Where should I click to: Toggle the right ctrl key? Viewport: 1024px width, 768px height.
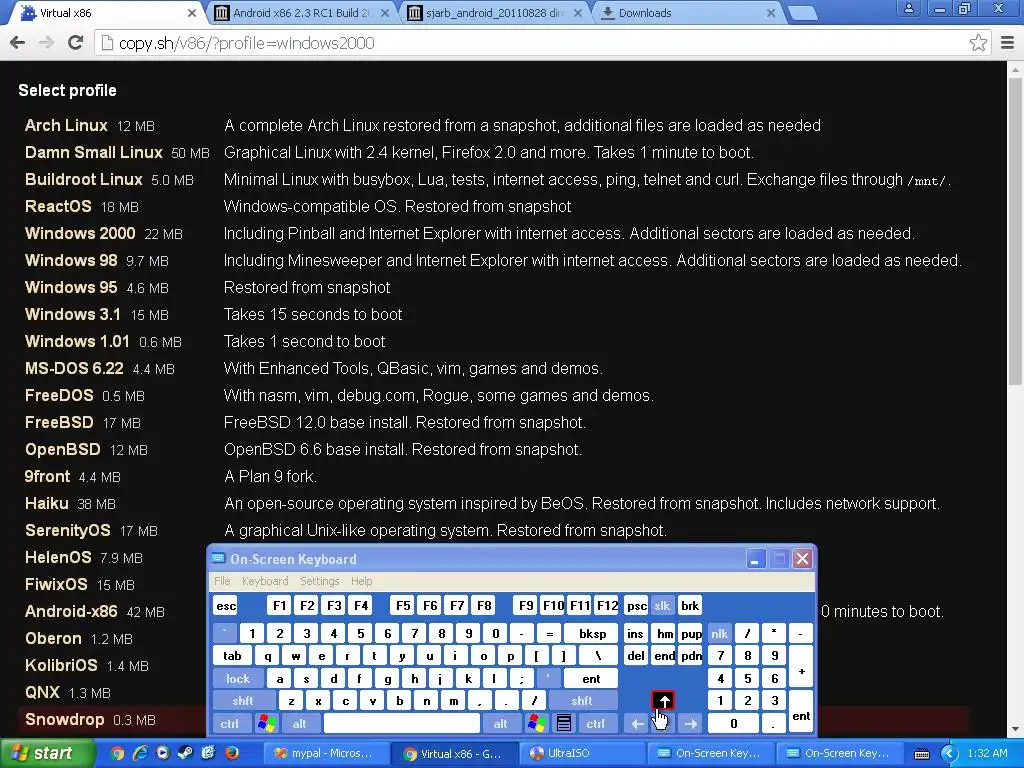[x=596, y=724]
